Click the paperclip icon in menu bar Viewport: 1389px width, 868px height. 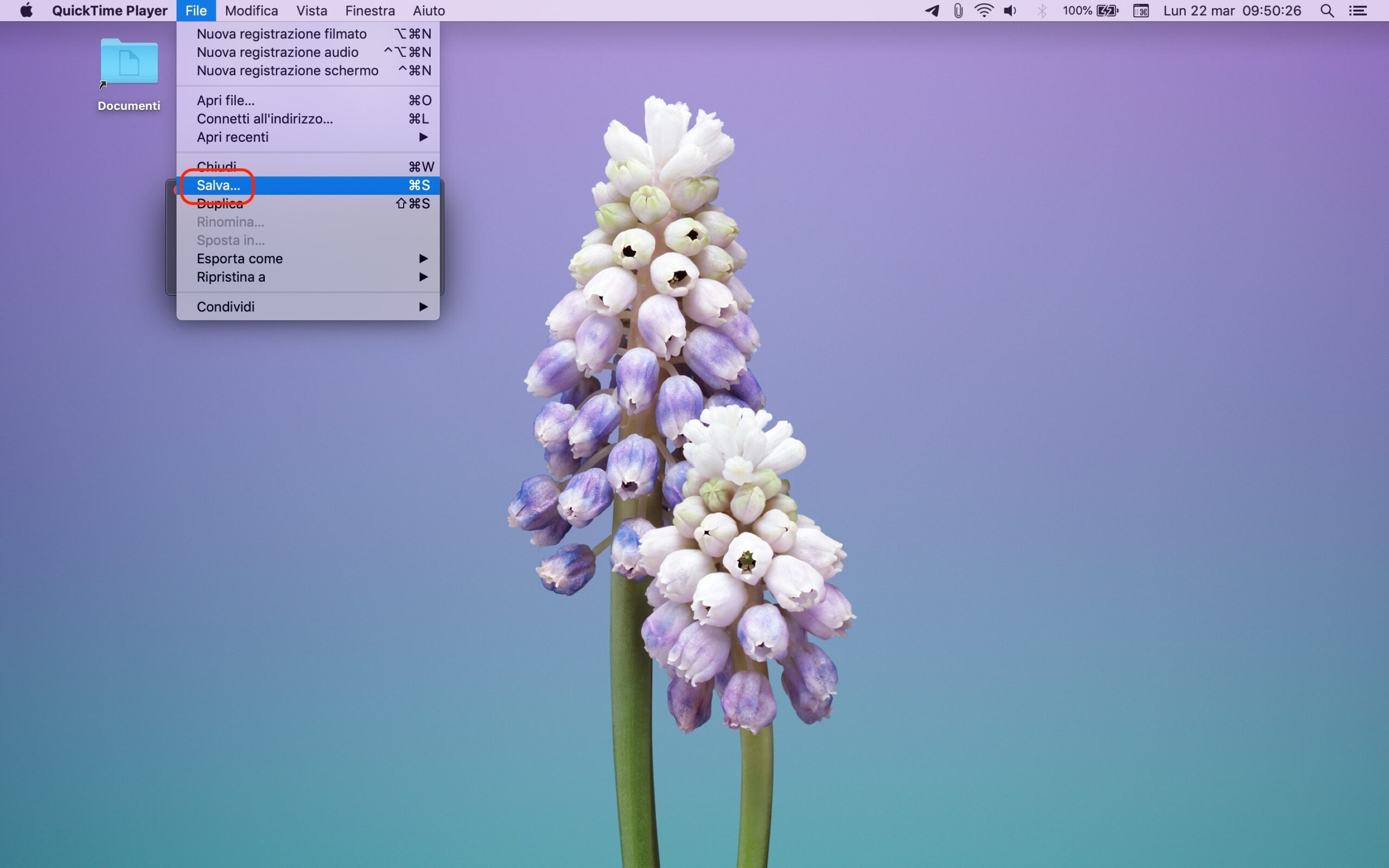[x=958, y=10]
